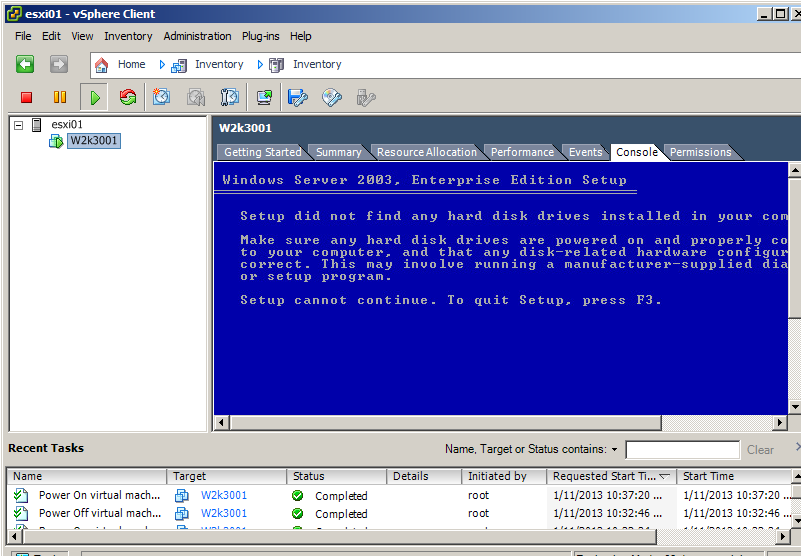Click the Requested Start Time sort arrow
Viewport: 802px width, 557px height.
click(x=664, y=476)
